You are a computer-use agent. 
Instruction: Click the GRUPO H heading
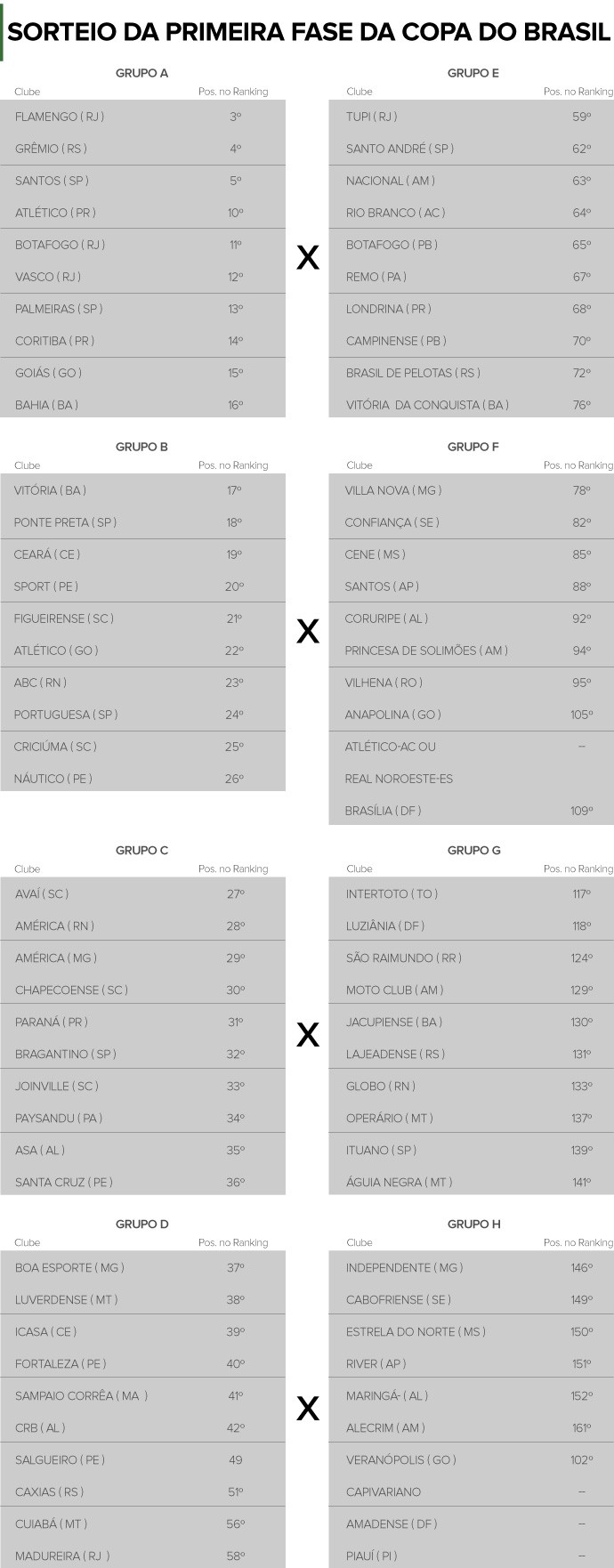[473, 1224]
